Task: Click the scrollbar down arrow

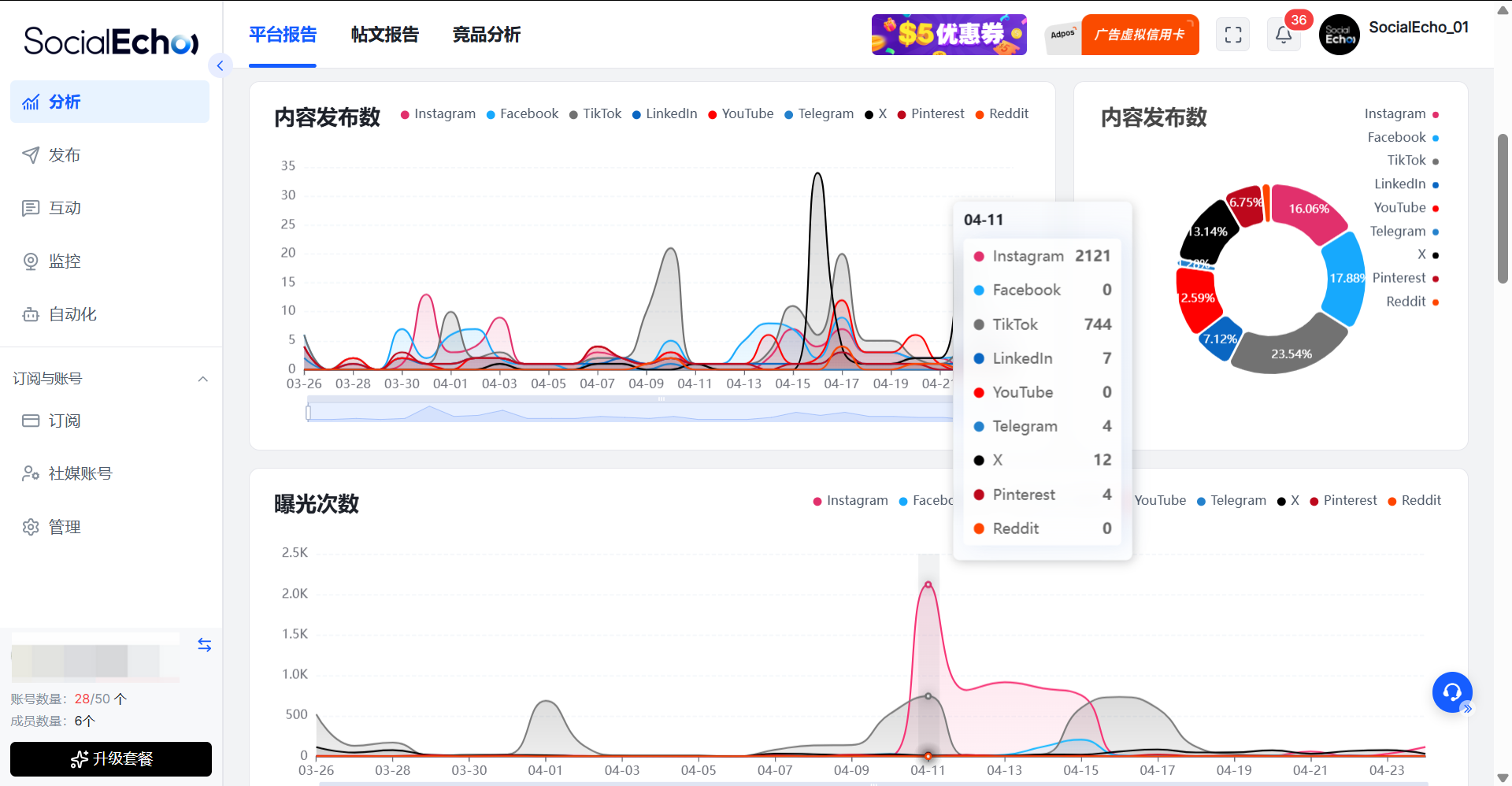Action: [x=1503, y=779]
